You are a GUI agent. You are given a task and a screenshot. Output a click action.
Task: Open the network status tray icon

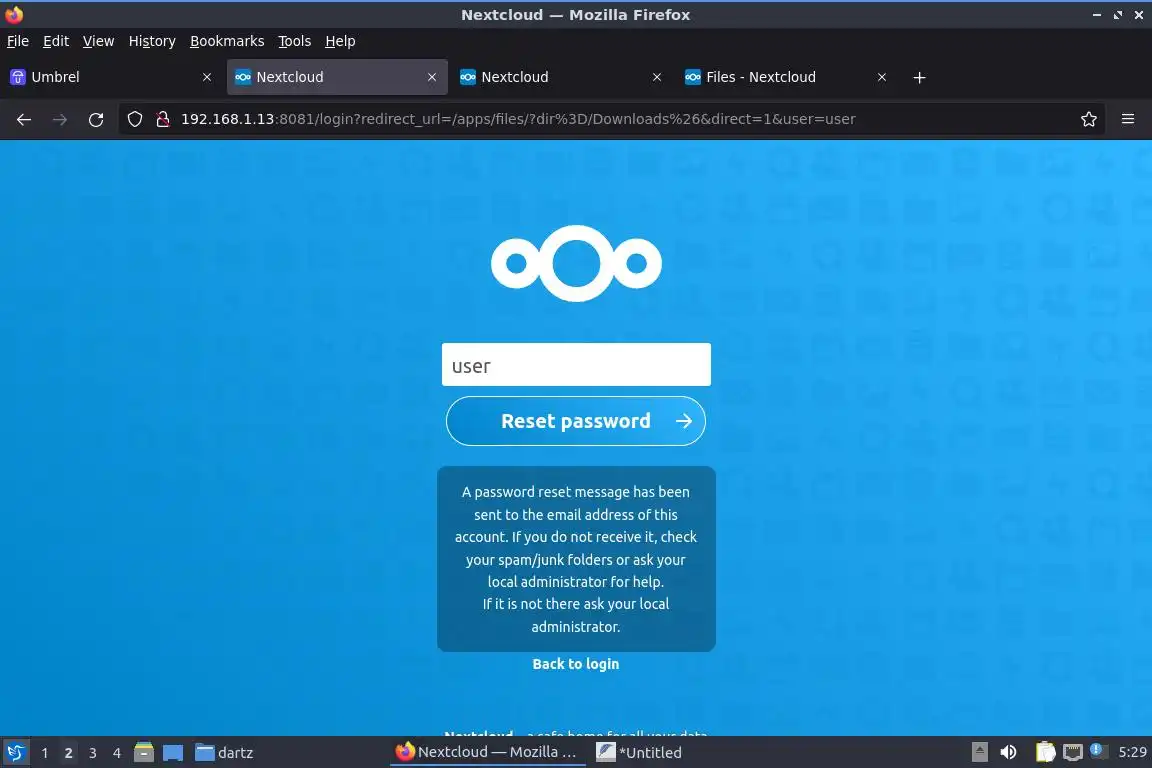(1073, 753)
